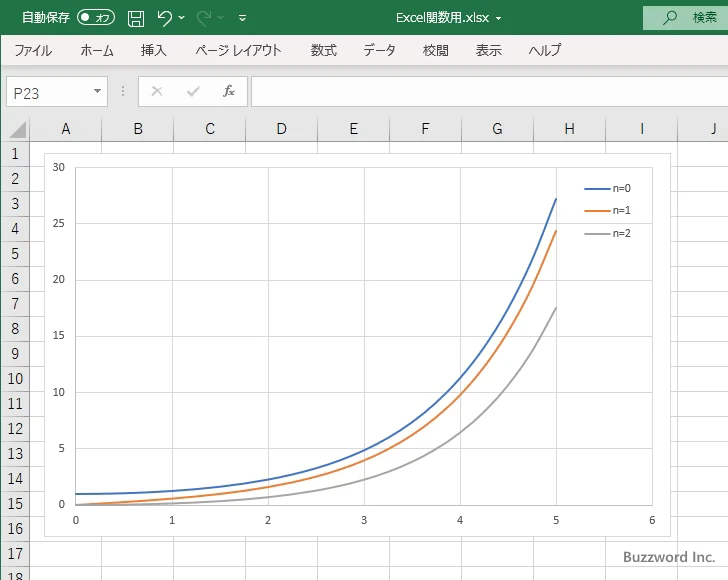Click the Redo arrow icon
Viewport: 728px width, 580px height.
pyautogui.click(x=204, y=18)
